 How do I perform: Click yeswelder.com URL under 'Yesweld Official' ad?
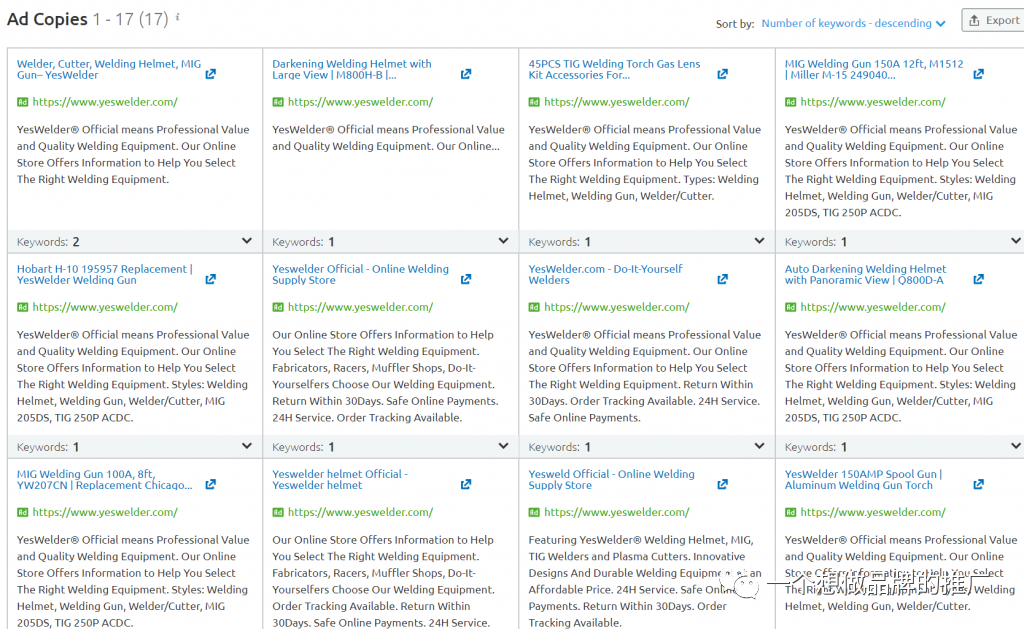click(616, 512)
